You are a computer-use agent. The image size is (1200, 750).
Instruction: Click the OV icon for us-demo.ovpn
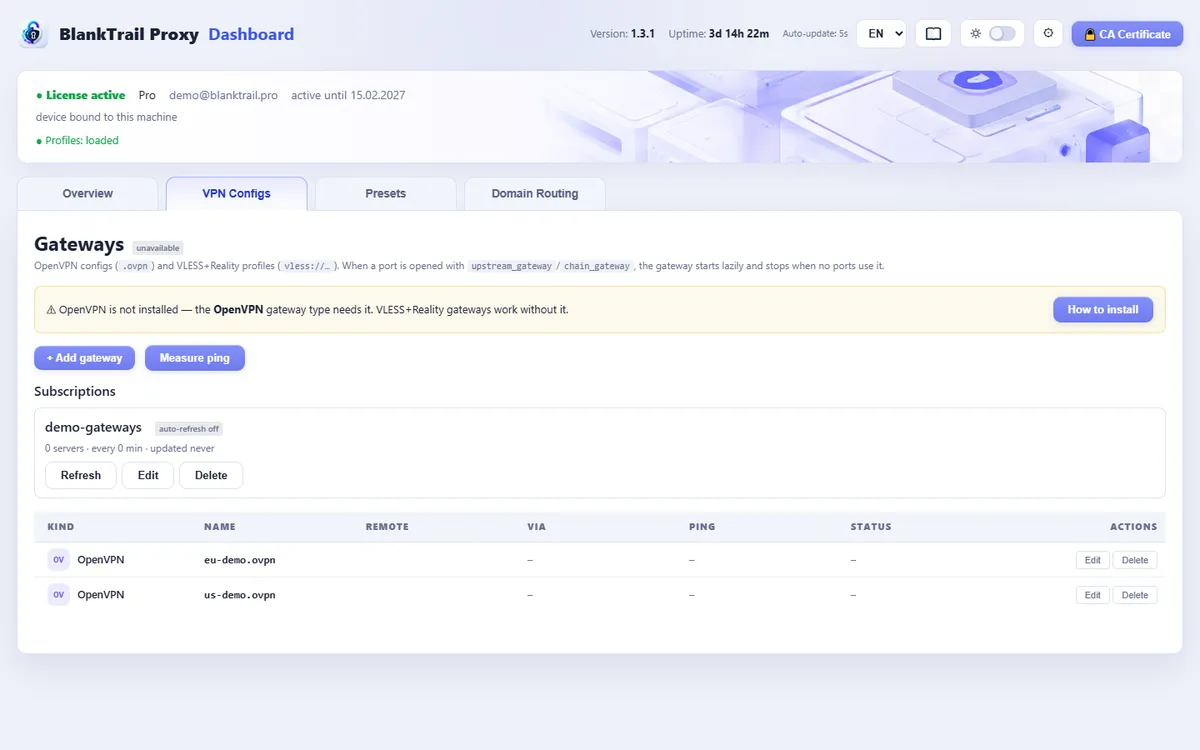pos(58,595)
